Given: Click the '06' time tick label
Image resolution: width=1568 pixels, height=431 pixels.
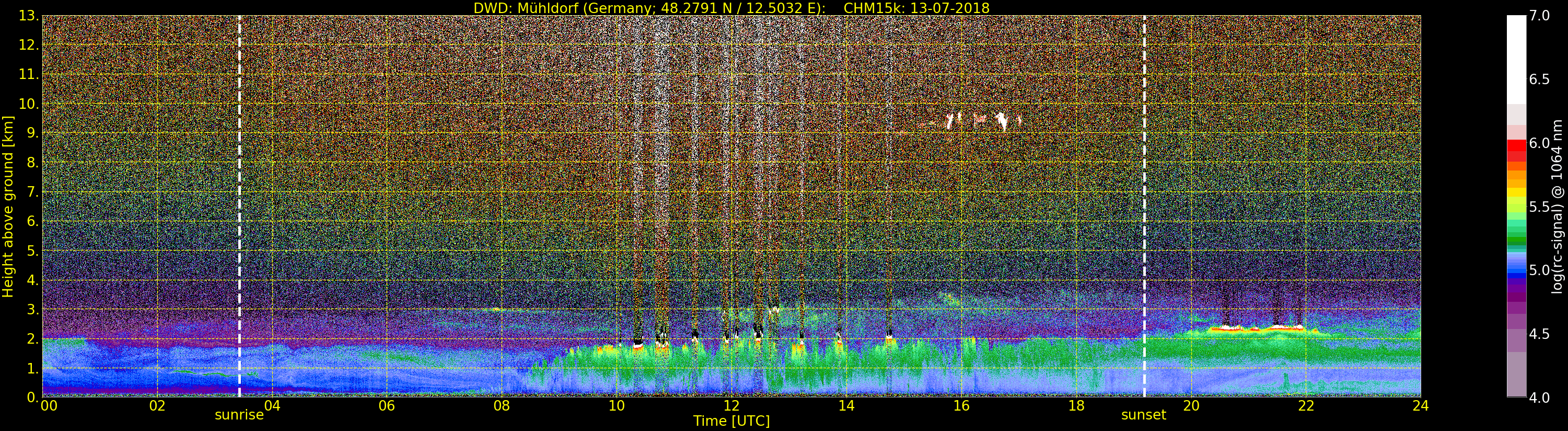Looking at the screenshot, I should tap(387, 406).
